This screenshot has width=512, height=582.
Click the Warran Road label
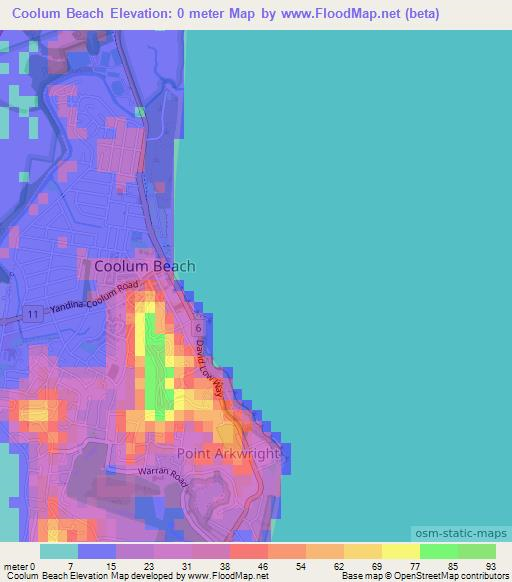tap(163, 476)
